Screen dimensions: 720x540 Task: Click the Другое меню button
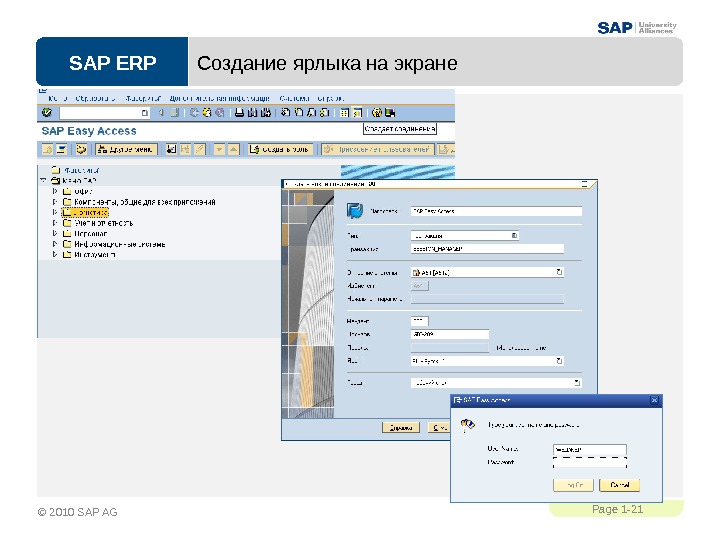[x=126, y=149]
